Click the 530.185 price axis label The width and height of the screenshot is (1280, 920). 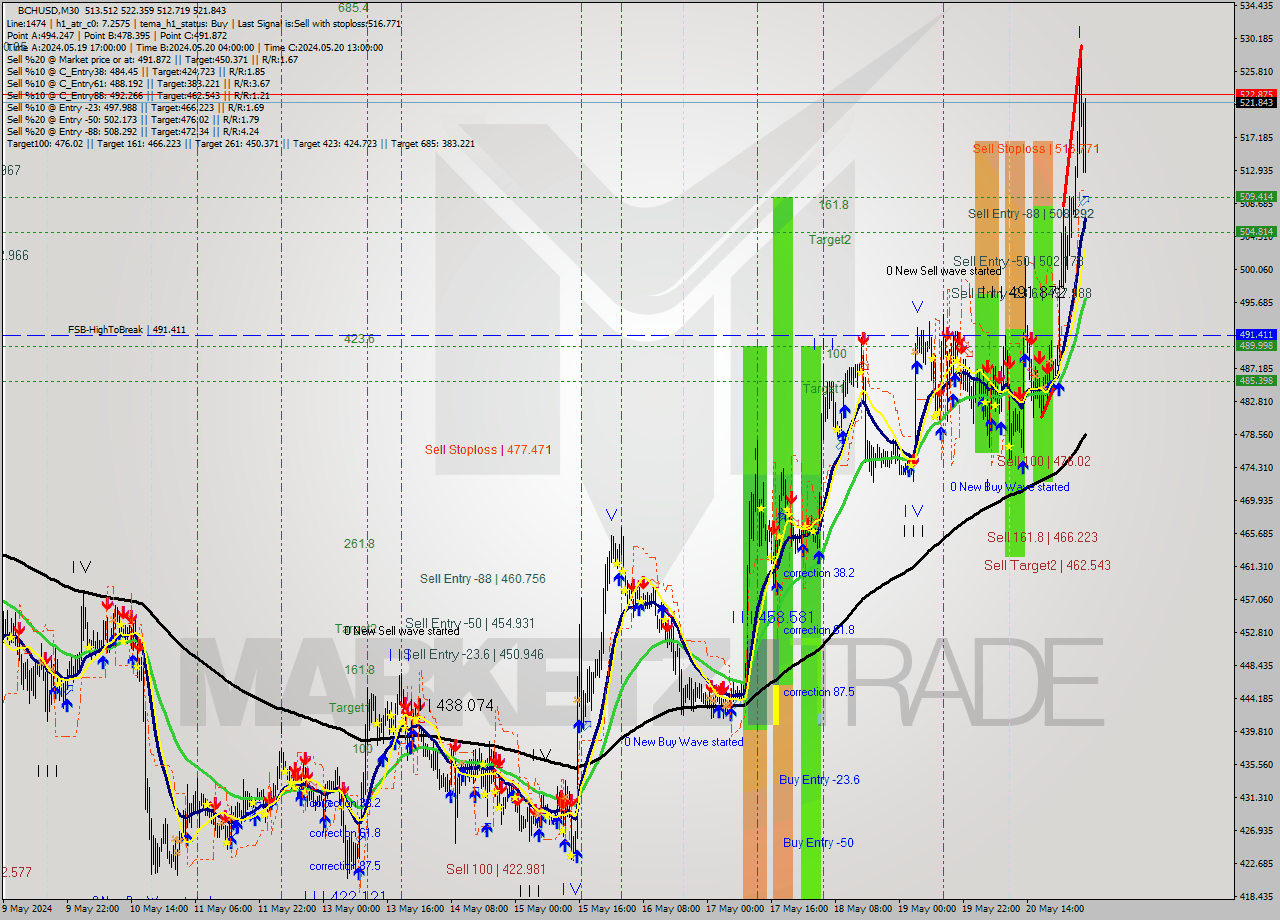[x=1256, y=38]
